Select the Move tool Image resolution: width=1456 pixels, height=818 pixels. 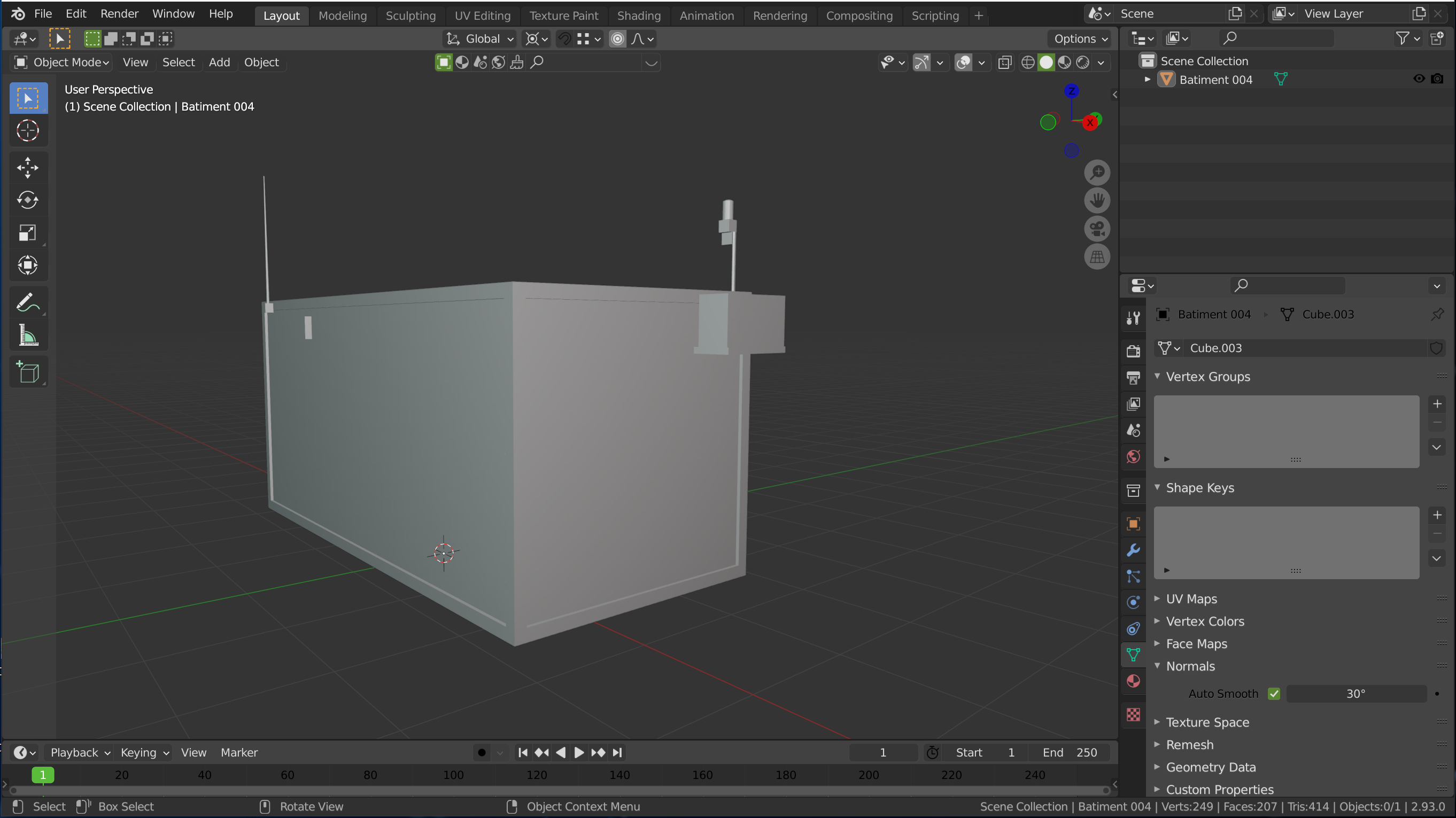pos(27,168)
